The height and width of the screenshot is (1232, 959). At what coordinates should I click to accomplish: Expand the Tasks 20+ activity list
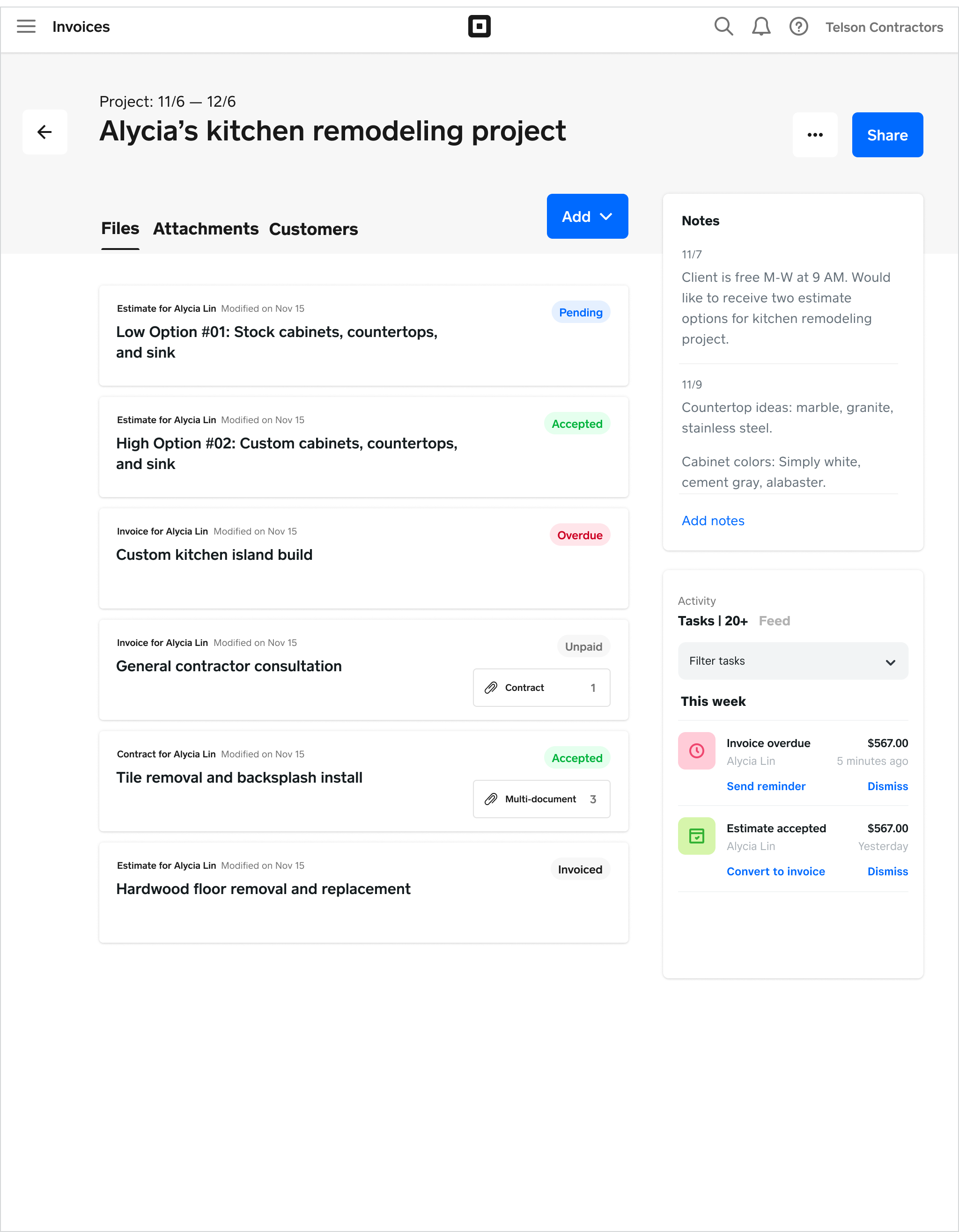click(712, 621)
